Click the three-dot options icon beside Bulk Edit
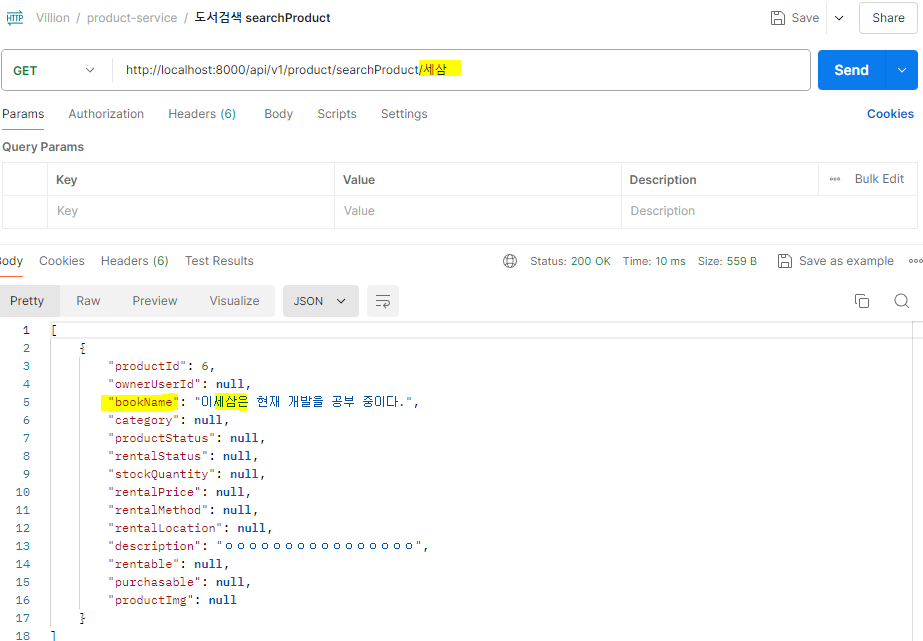Viewport: 923px width, 641px height. [x=835, y=179]
